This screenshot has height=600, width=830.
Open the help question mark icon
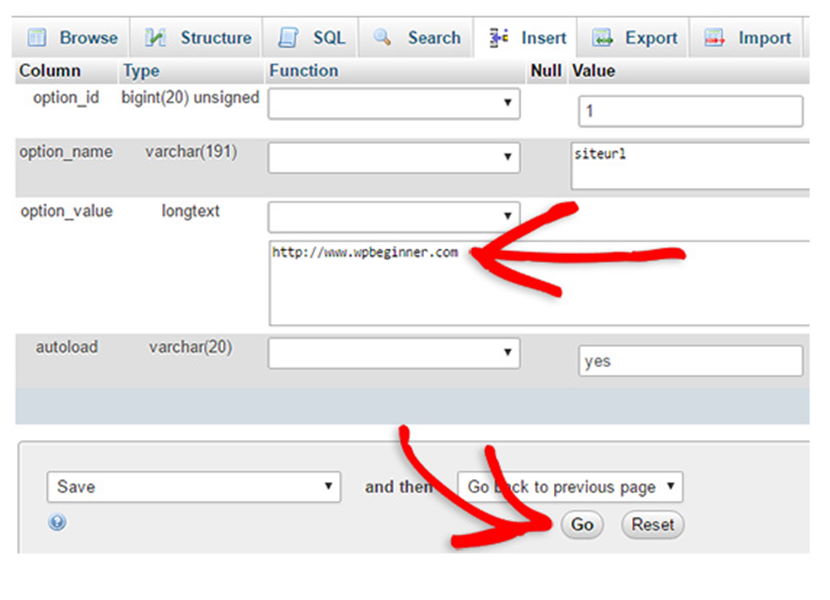click(x=57, y=522)
